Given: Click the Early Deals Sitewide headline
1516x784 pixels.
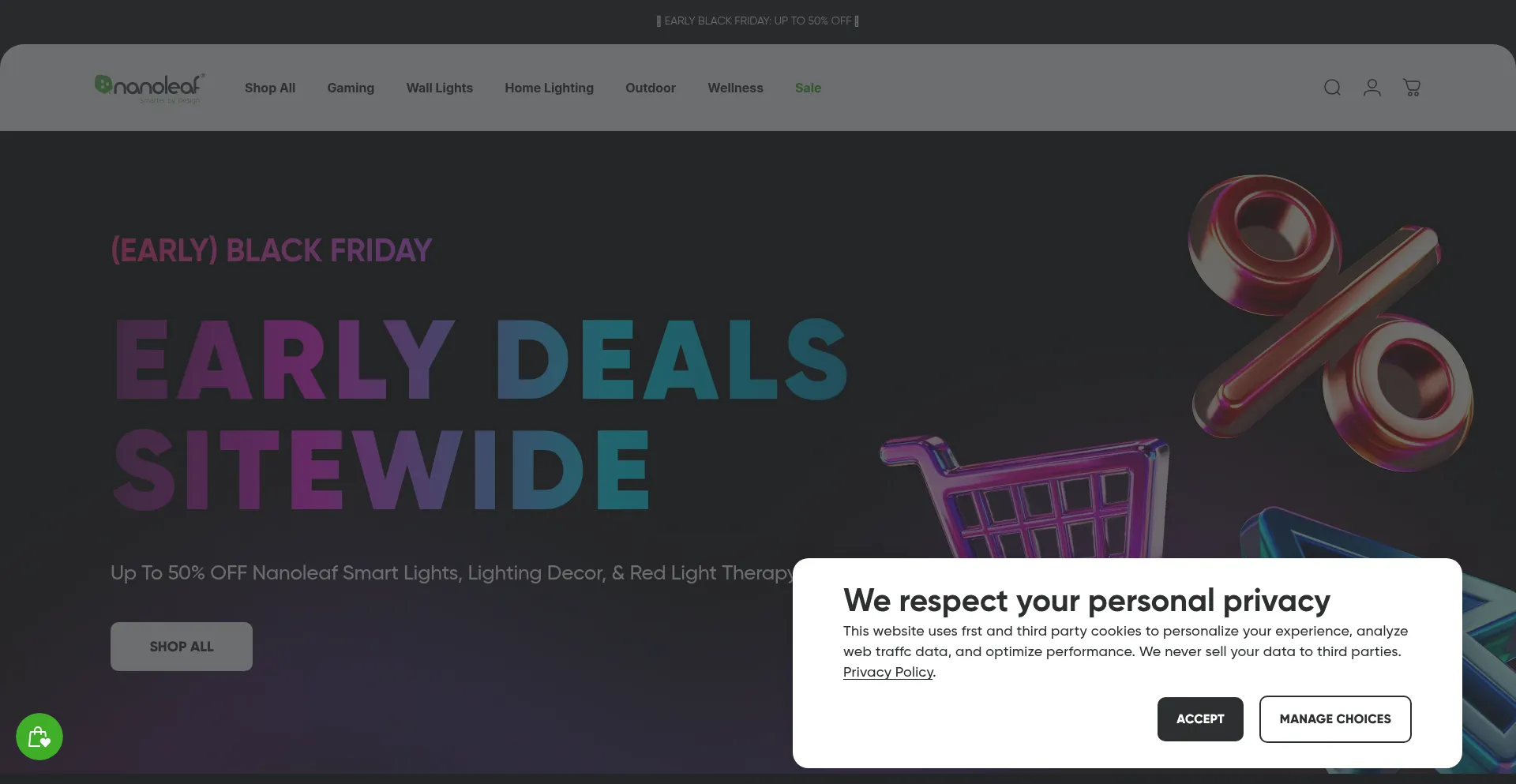Looking at the screenshot, I should [x=480, y=414].
